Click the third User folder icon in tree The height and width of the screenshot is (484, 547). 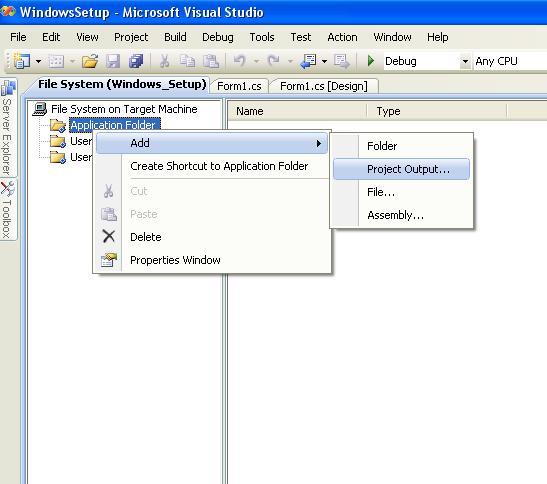coord(58,157)
